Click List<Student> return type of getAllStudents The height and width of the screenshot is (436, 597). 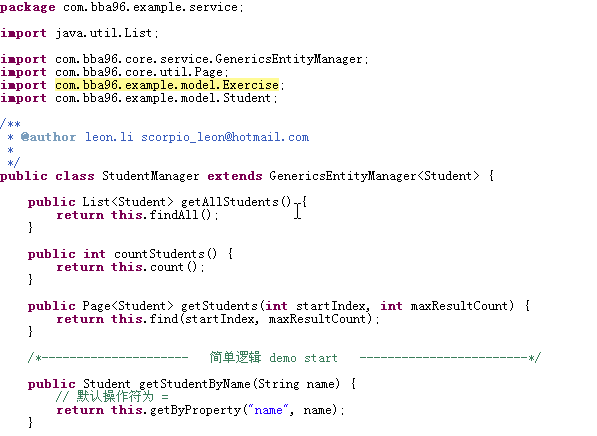(128, 202)
